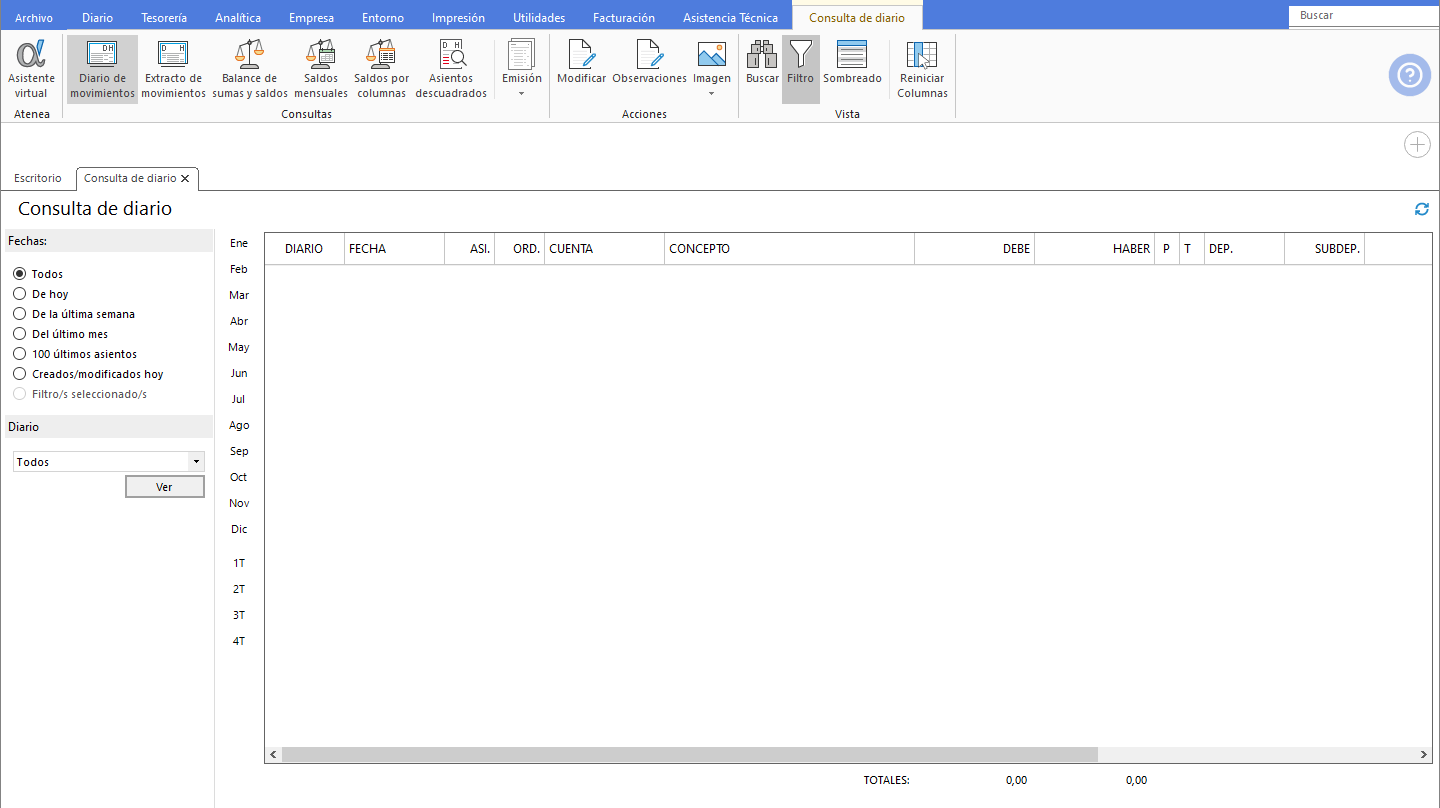The height and width of the screenshot is (808, 1440).
Task: Select the Todos dates radio button
Action: [x=20, y=274]
